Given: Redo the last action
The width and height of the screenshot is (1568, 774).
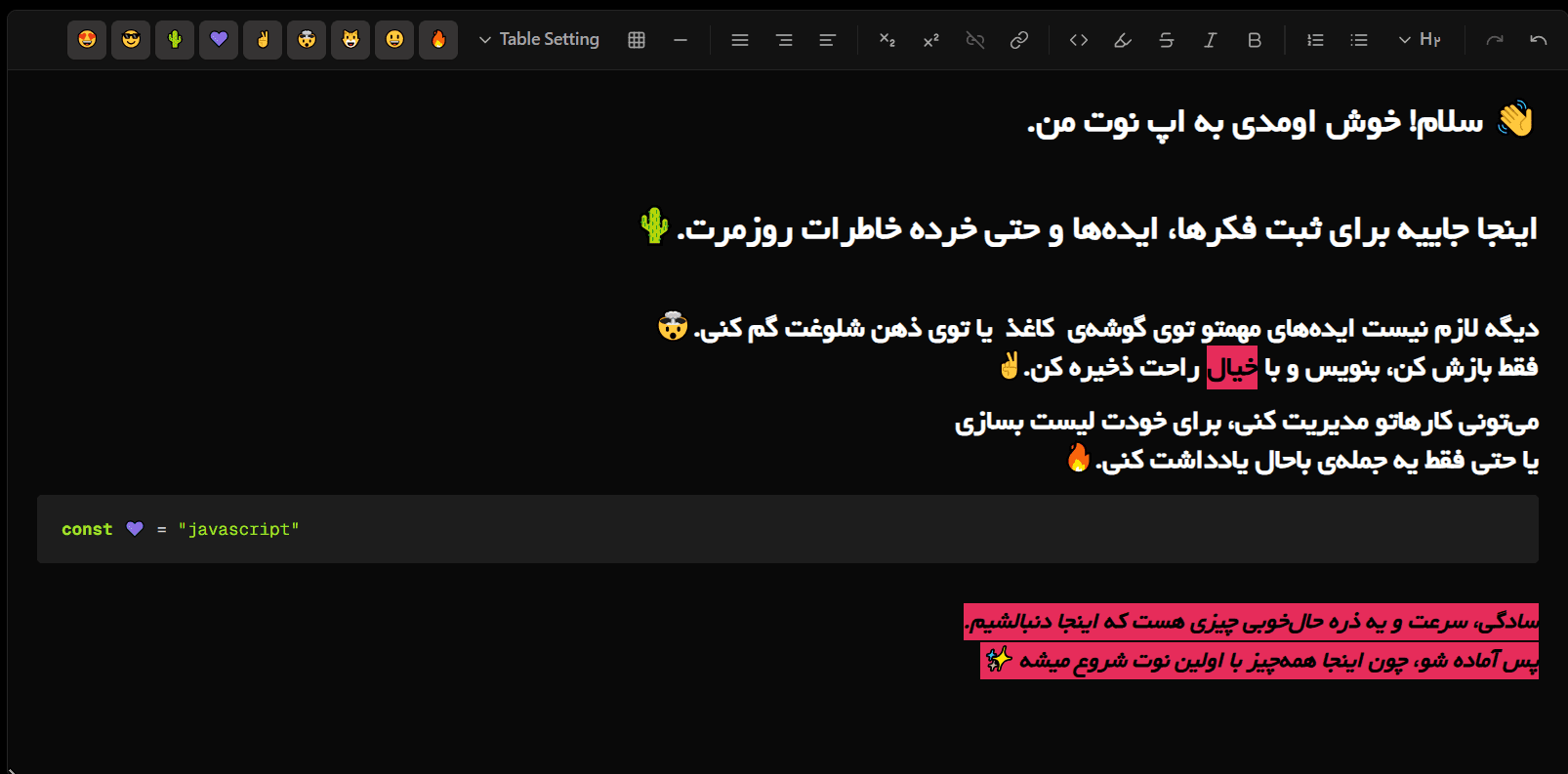Looking at the screenshot, I should pos(1495,40).
